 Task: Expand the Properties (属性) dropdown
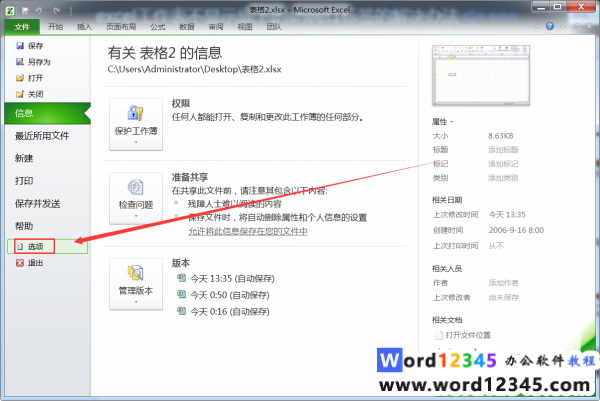[442, 122]
